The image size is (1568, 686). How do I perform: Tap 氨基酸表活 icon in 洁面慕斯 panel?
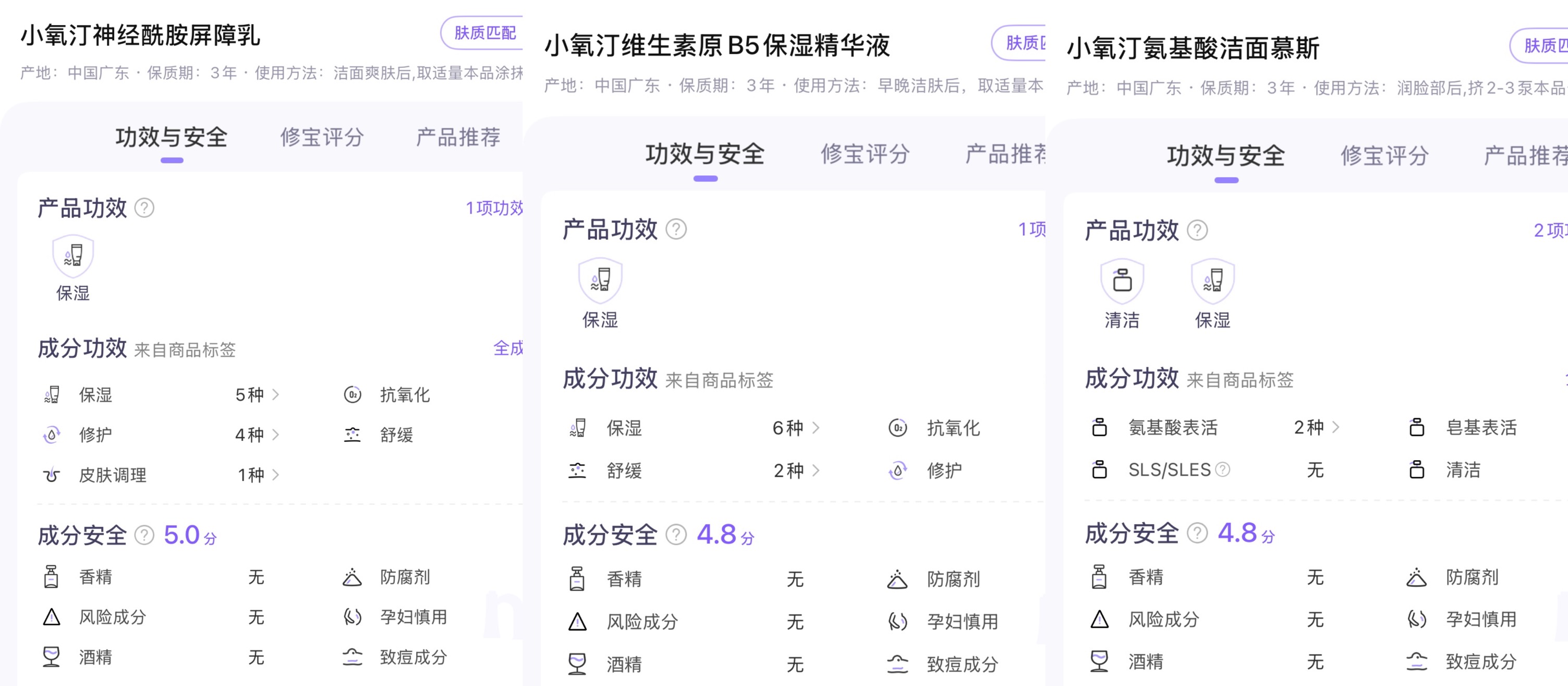1099,427
